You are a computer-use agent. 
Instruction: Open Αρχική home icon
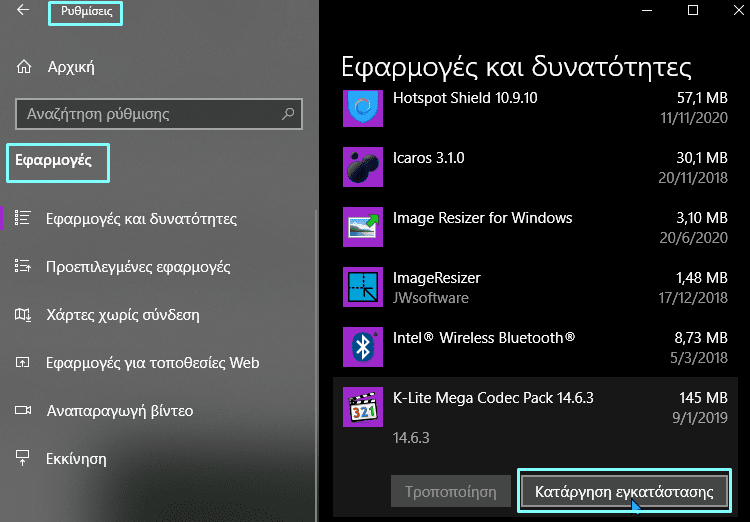(23, 67)
